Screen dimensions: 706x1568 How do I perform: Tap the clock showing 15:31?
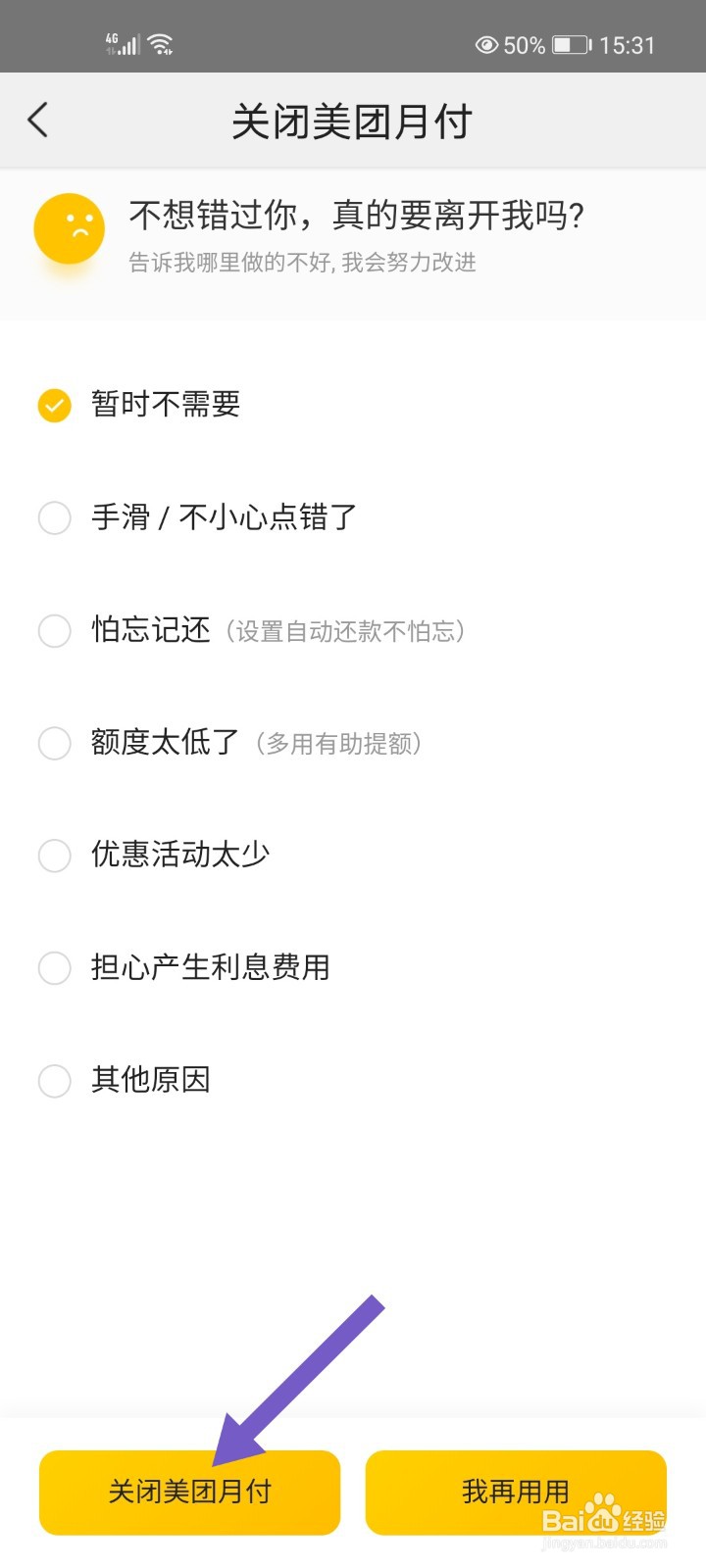click(627, 44)
